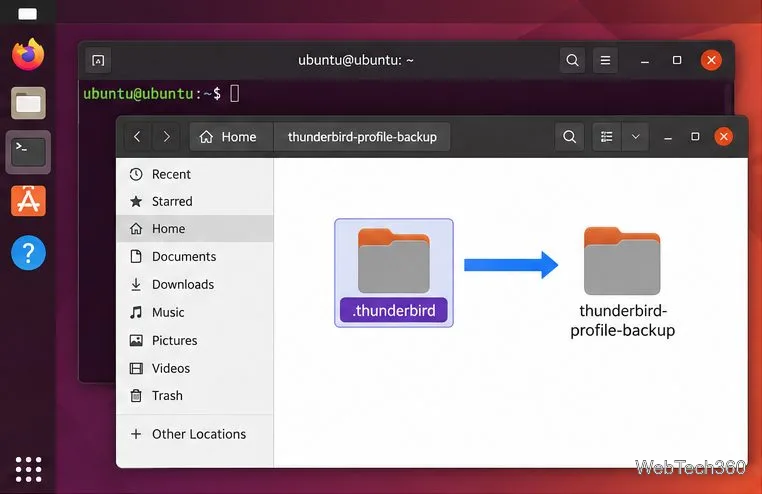Click the new tab icon in Terminal

tap(98, 60)
